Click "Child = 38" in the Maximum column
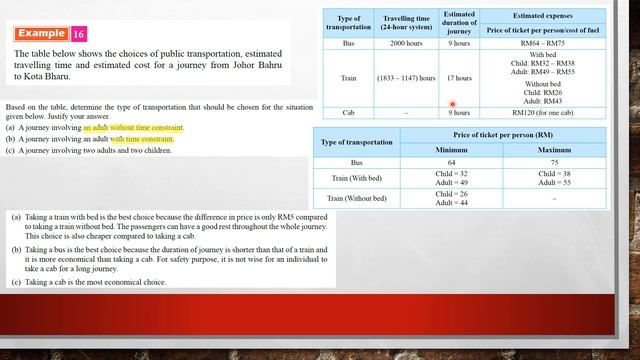The image size is (640, 360). click(x=554, y=174)
